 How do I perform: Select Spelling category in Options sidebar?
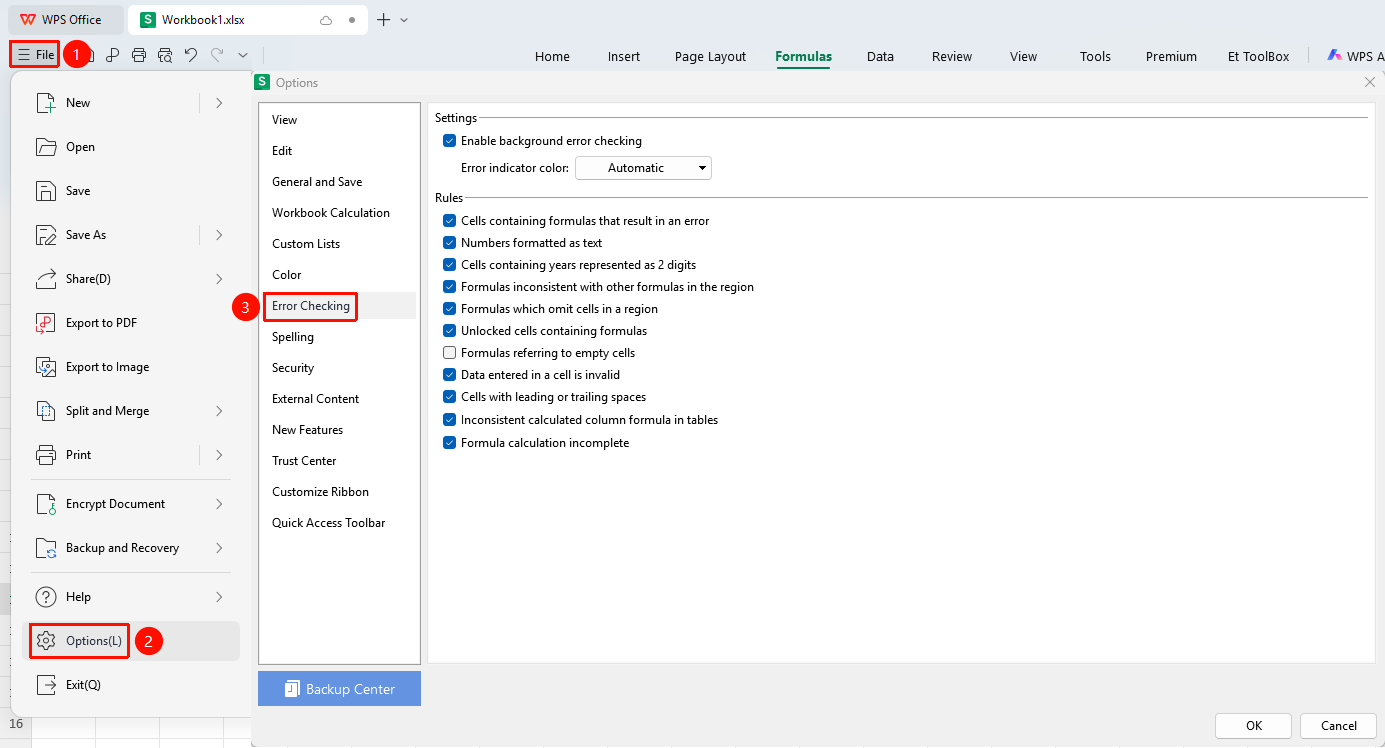[293, 337]
